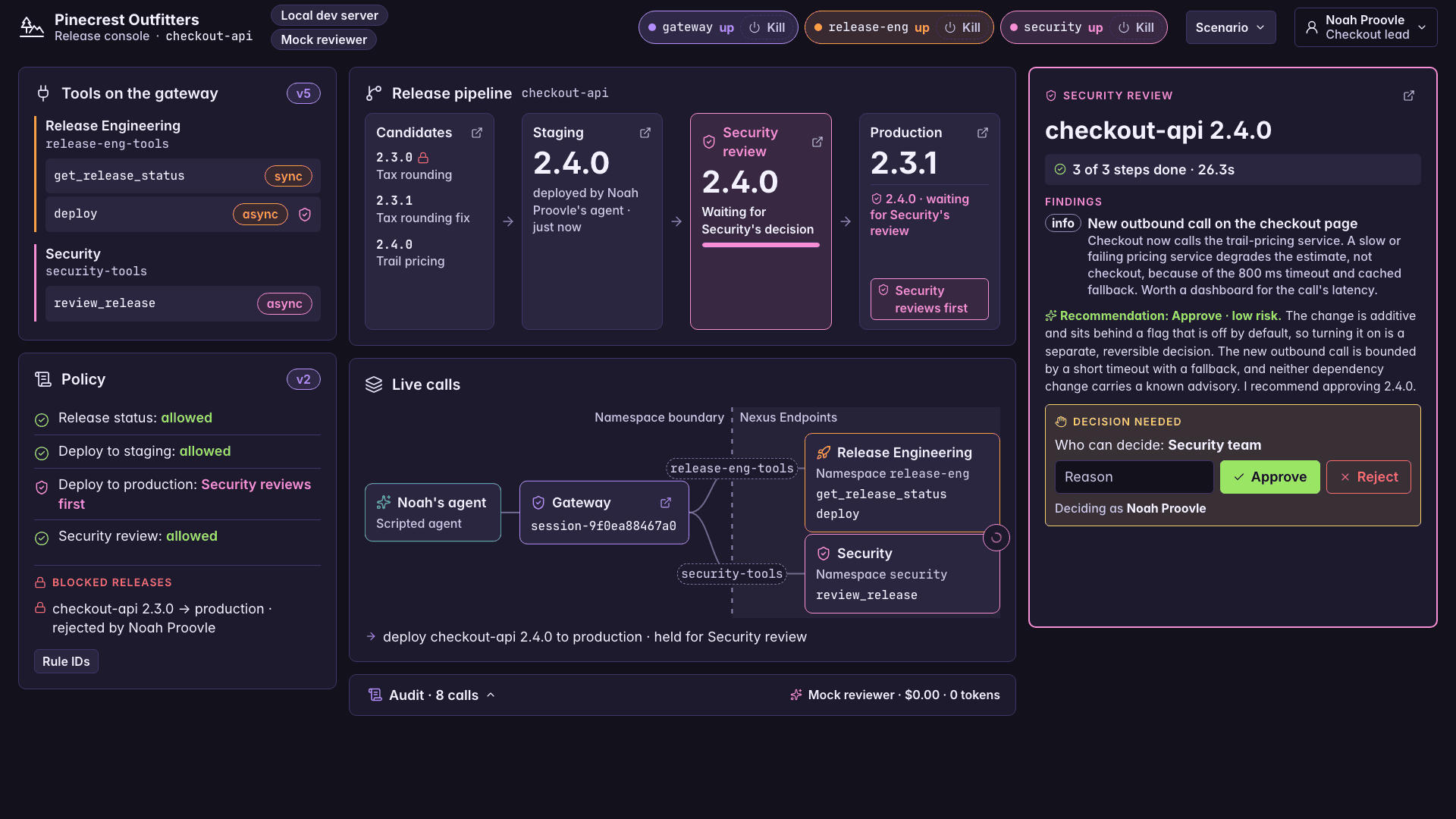Image resolution: width=1456 pixels, height=819 pixels.
Task: Click Security reviews first badge in Production
Action: pyautogui.click(x=930, y=300)
